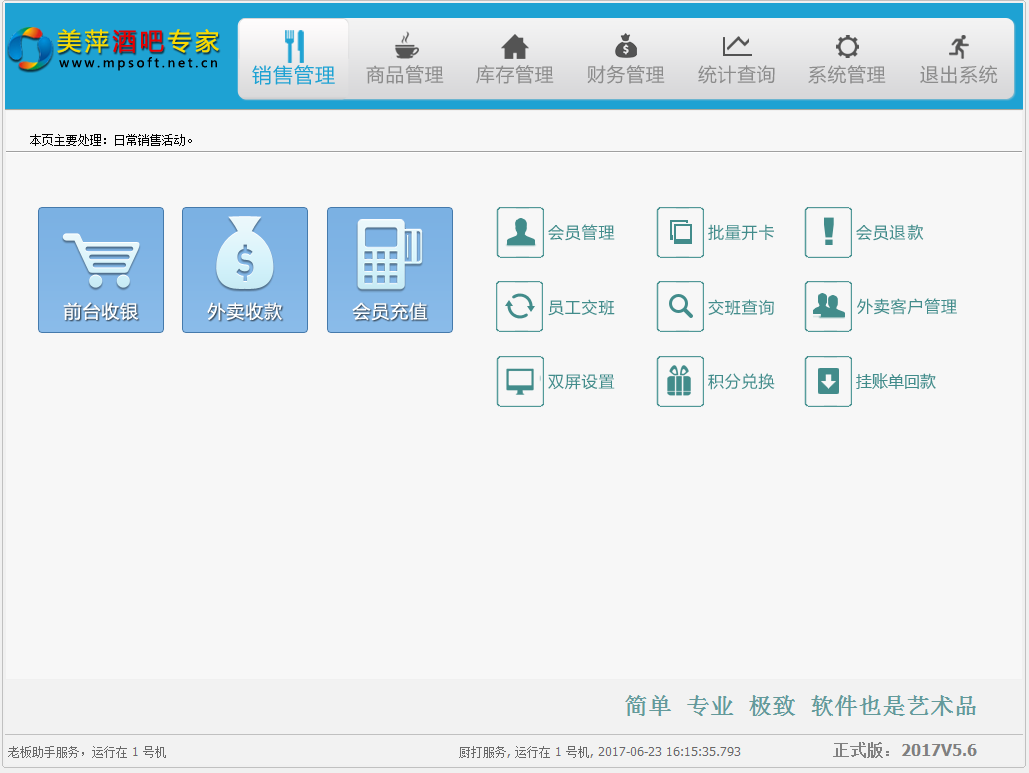
Task: Click the 美萍酒吧专家 logo
Action: point(115,50)
